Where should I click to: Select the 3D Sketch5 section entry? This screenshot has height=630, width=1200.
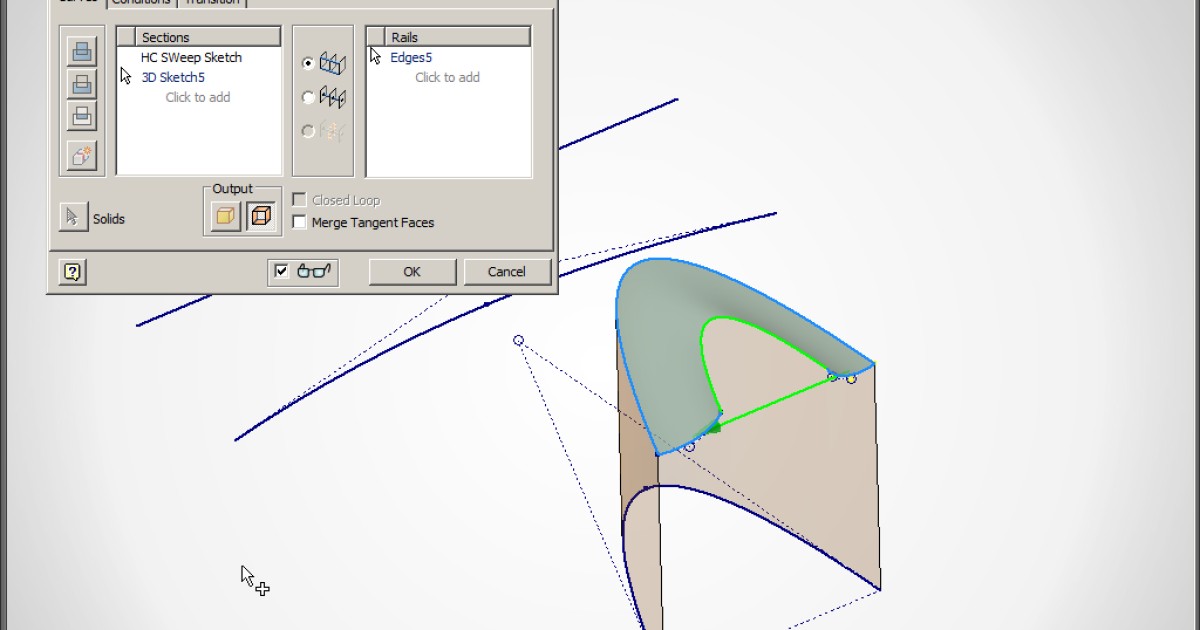click(172, 77)
